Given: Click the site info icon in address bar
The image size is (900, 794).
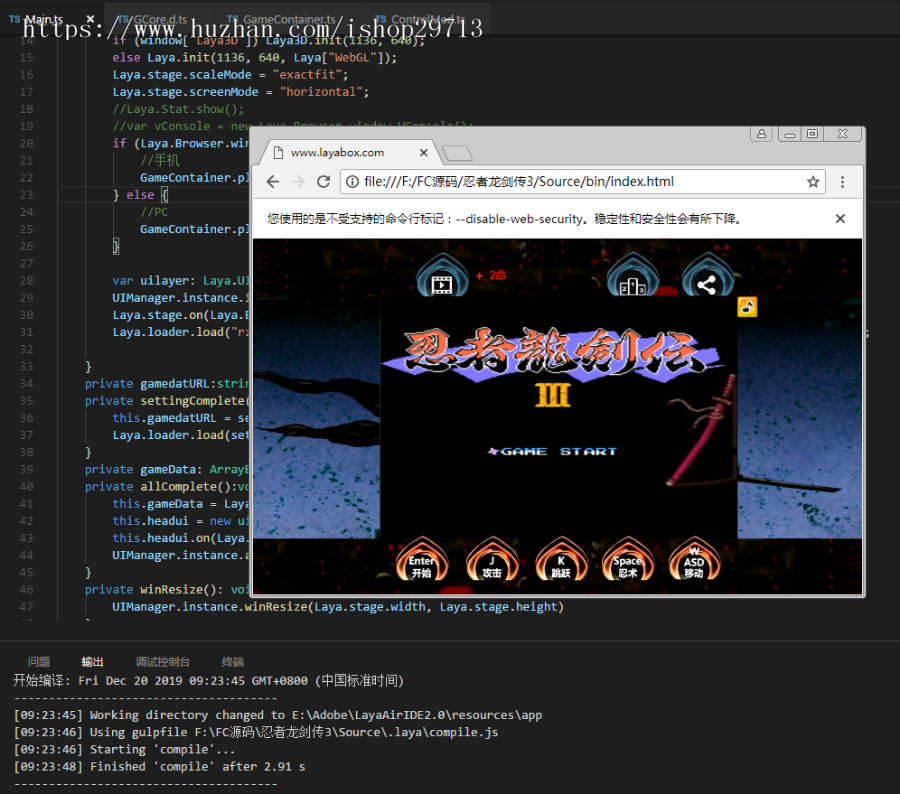Looking at the screenshot, I should pos(352,181).
